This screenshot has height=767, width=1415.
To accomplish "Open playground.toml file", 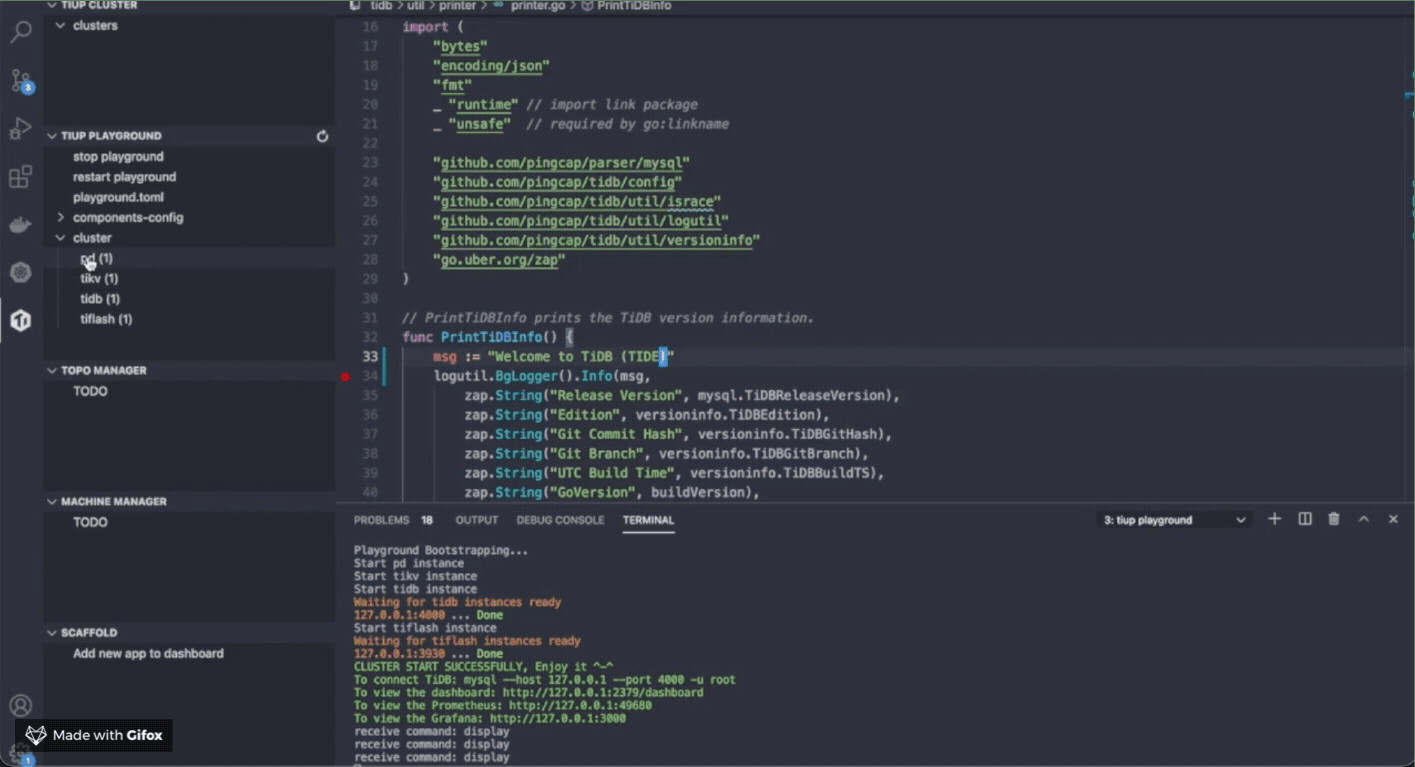I will (118, 197).
